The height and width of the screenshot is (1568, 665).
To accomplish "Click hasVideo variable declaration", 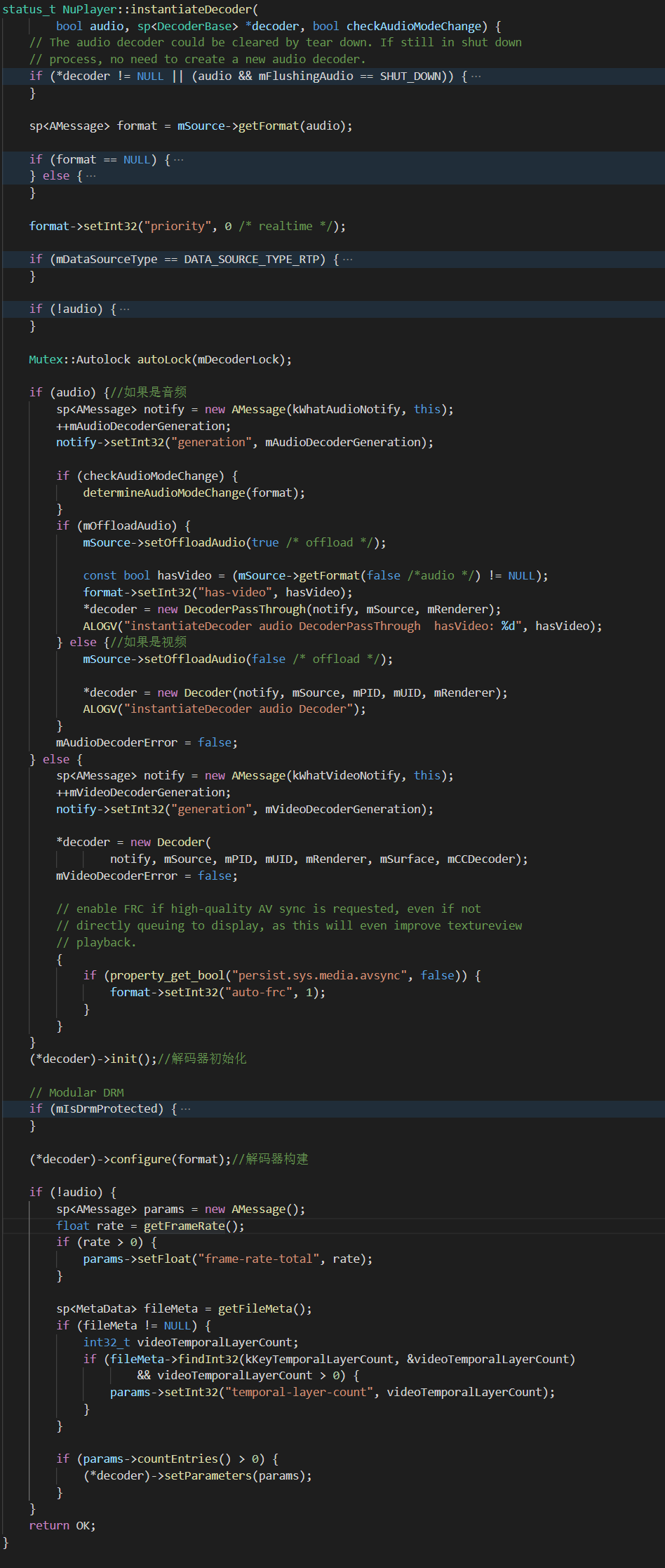I will click(x=184, y=575).
